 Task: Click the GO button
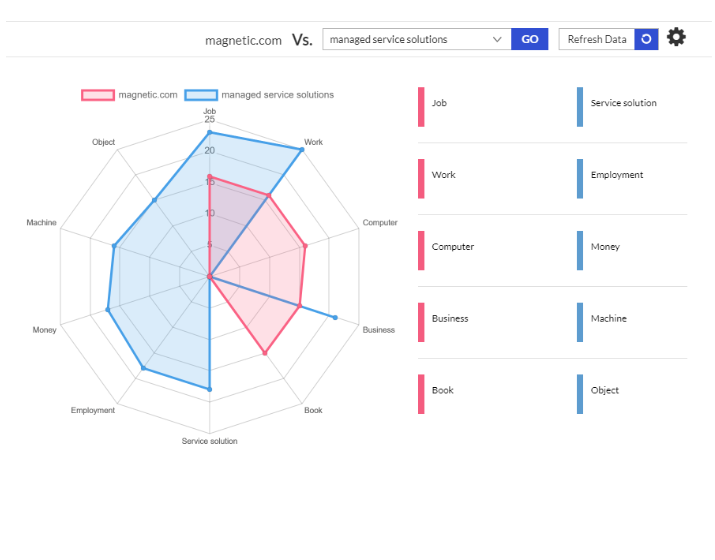point(529,39)
